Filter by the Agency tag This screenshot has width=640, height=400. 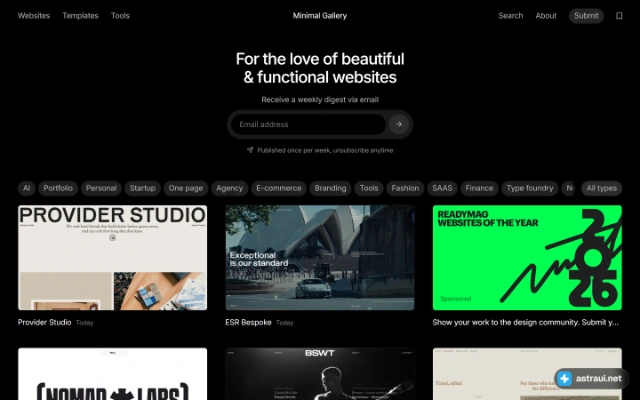[x=229, y=188]
